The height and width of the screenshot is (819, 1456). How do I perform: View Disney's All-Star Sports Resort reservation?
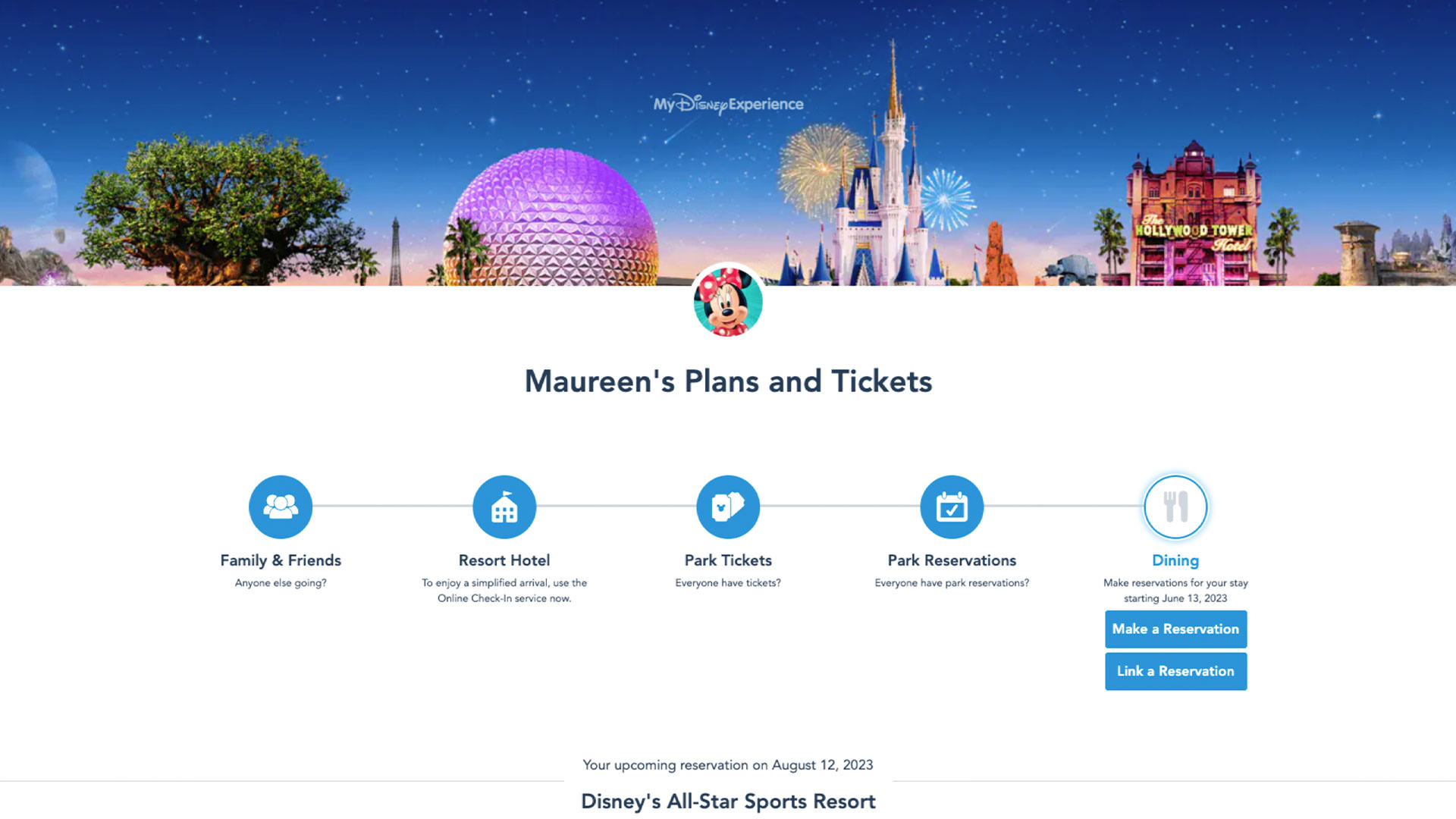pos(728,802)
